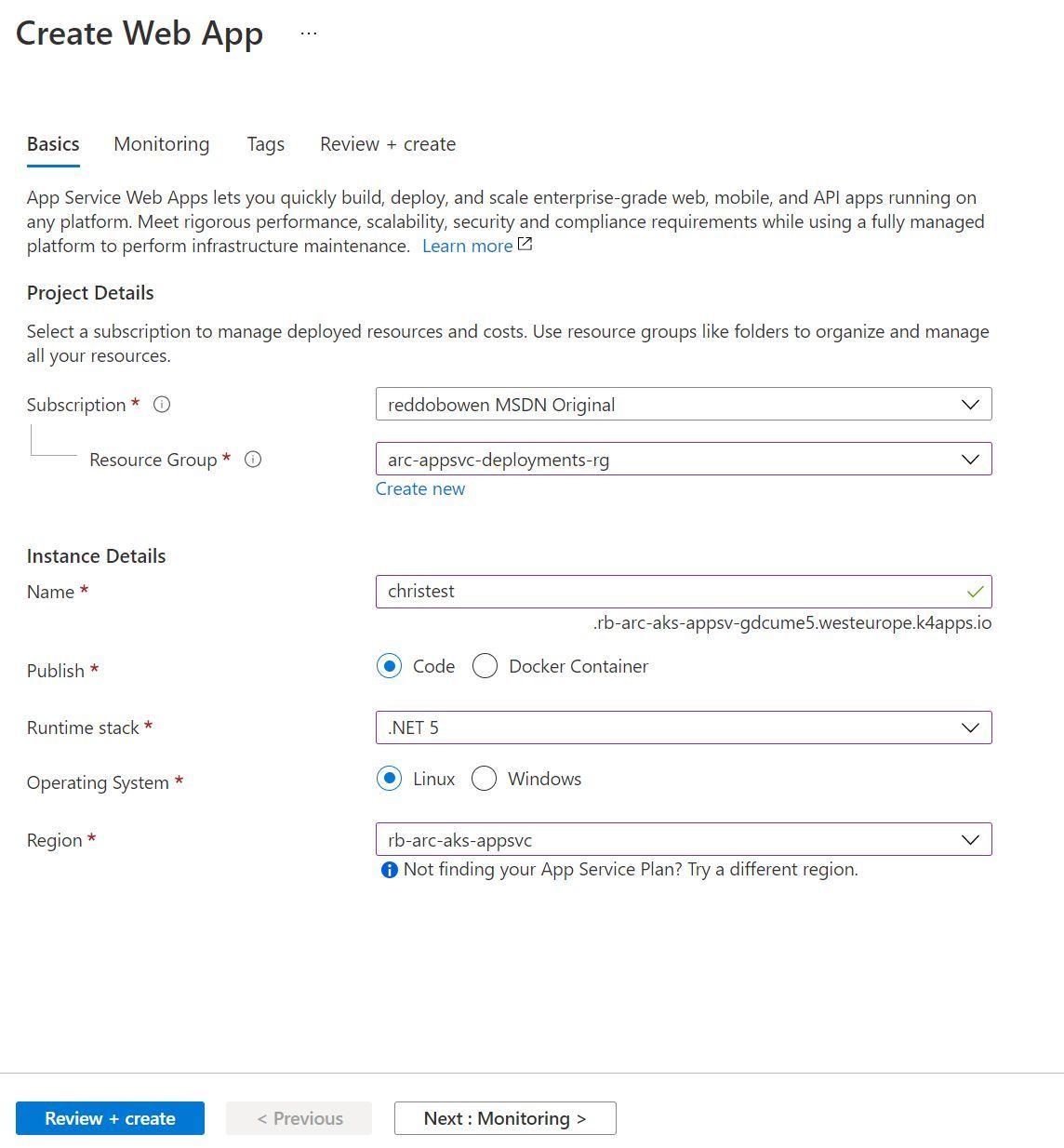This screenshot has width=1064, height=1148.
Task: Open the Runtime stack dropdown showing .NET 5
Action: (x=684, y=728)
